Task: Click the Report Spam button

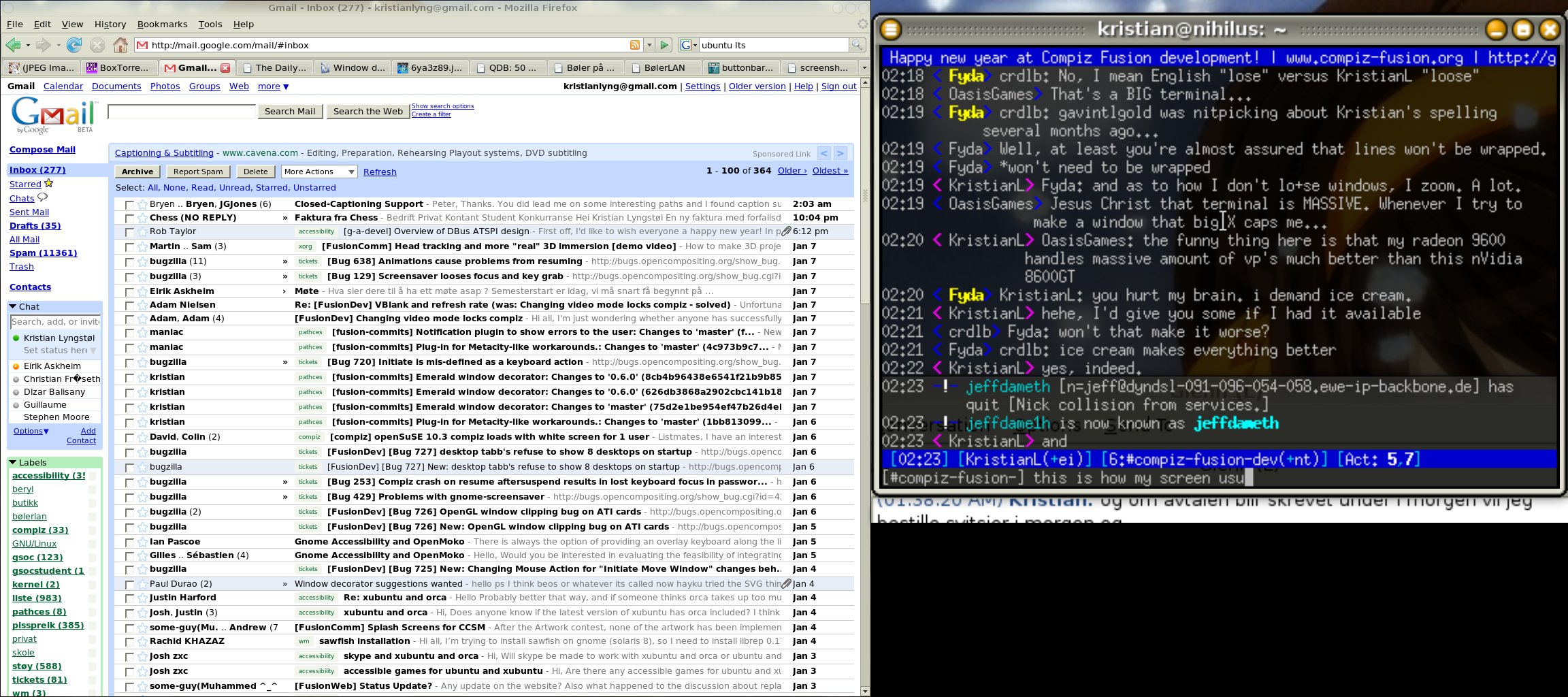Action: pos(198,172)
